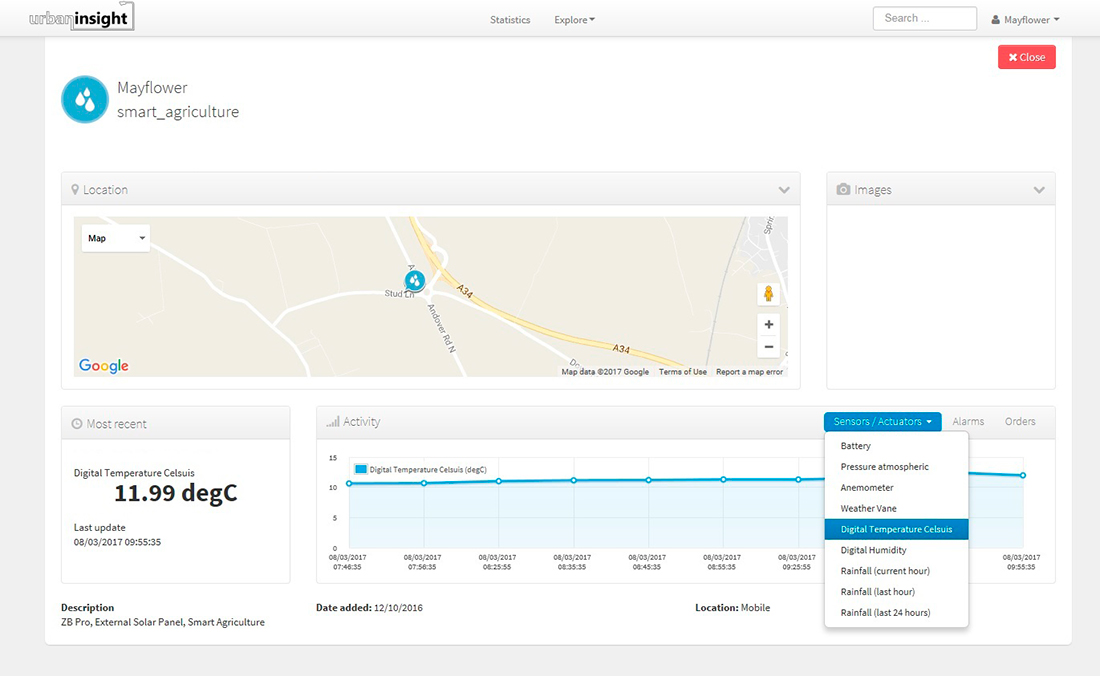Toggle the Sensors / Actuators dropdown
Viewport: 1100px width, 676px height.
tap(883, 421)
